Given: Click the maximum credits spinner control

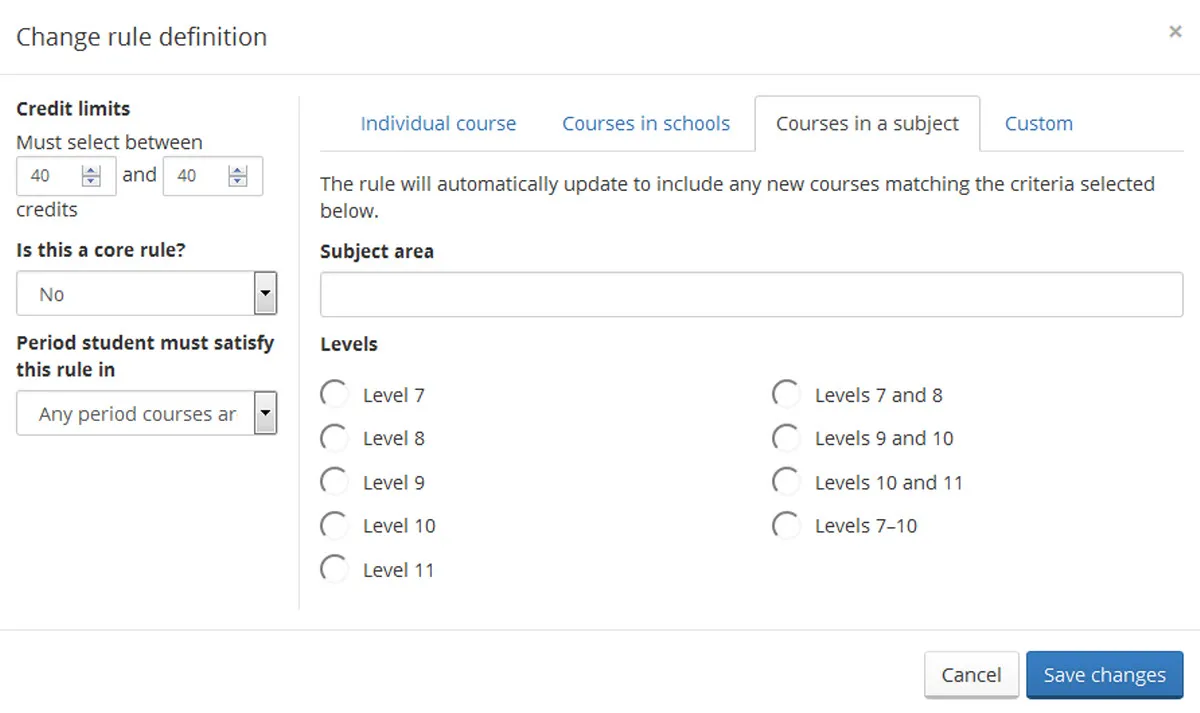Looking at the screenshot, I should click(x=238, y=176).
